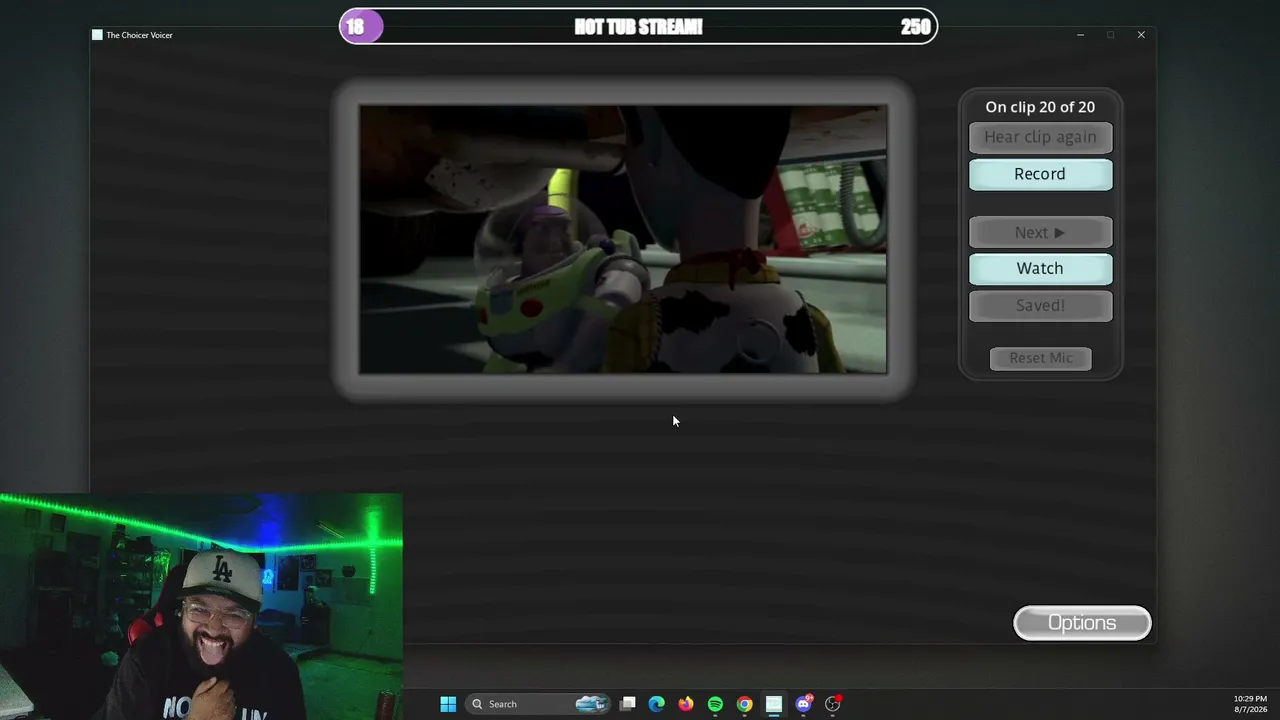Click the Reset Mic button
Image resolution: width=1280 pixels, height=720 pixels.
[1040, 358]
